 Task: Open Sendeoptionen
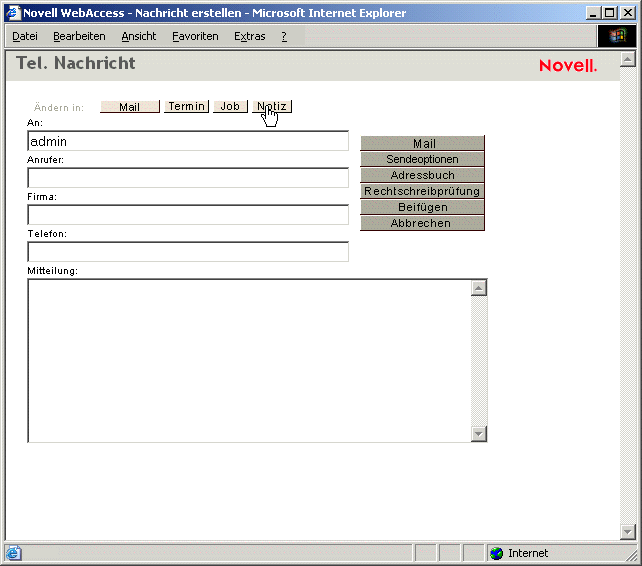coord(423,159)
